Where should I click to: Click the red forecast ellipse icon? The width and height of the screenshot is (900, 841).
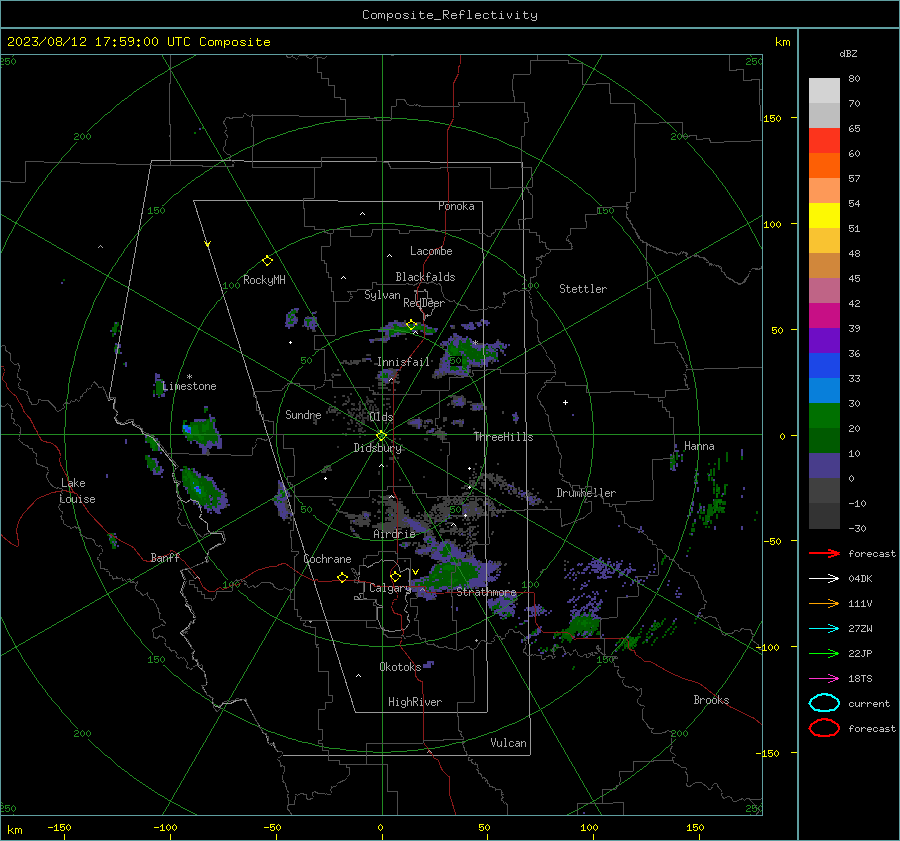(x=824, y=728)
